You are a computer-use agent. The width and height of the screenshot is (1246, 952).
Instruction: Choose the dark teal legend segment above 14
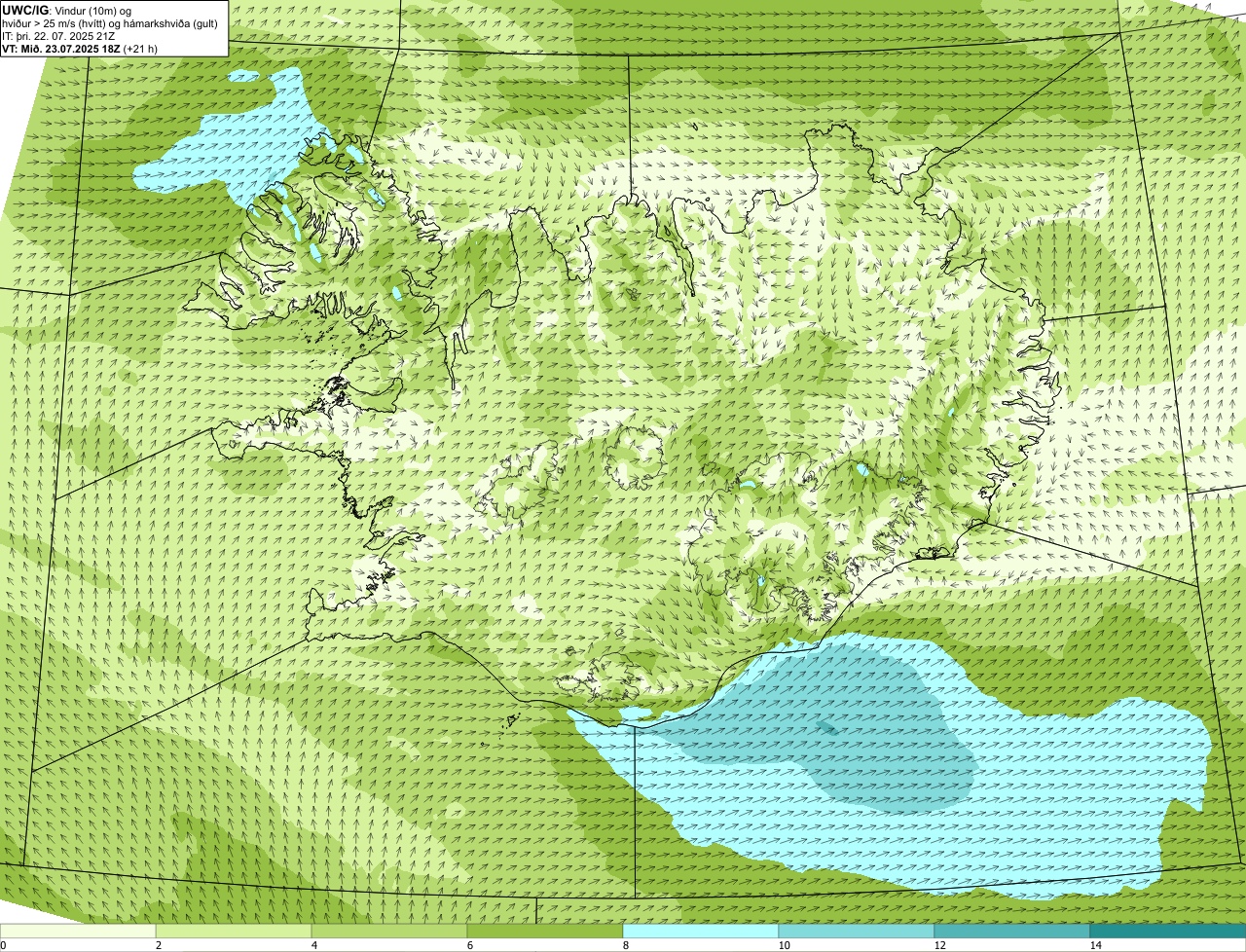tap(1168, 931)
